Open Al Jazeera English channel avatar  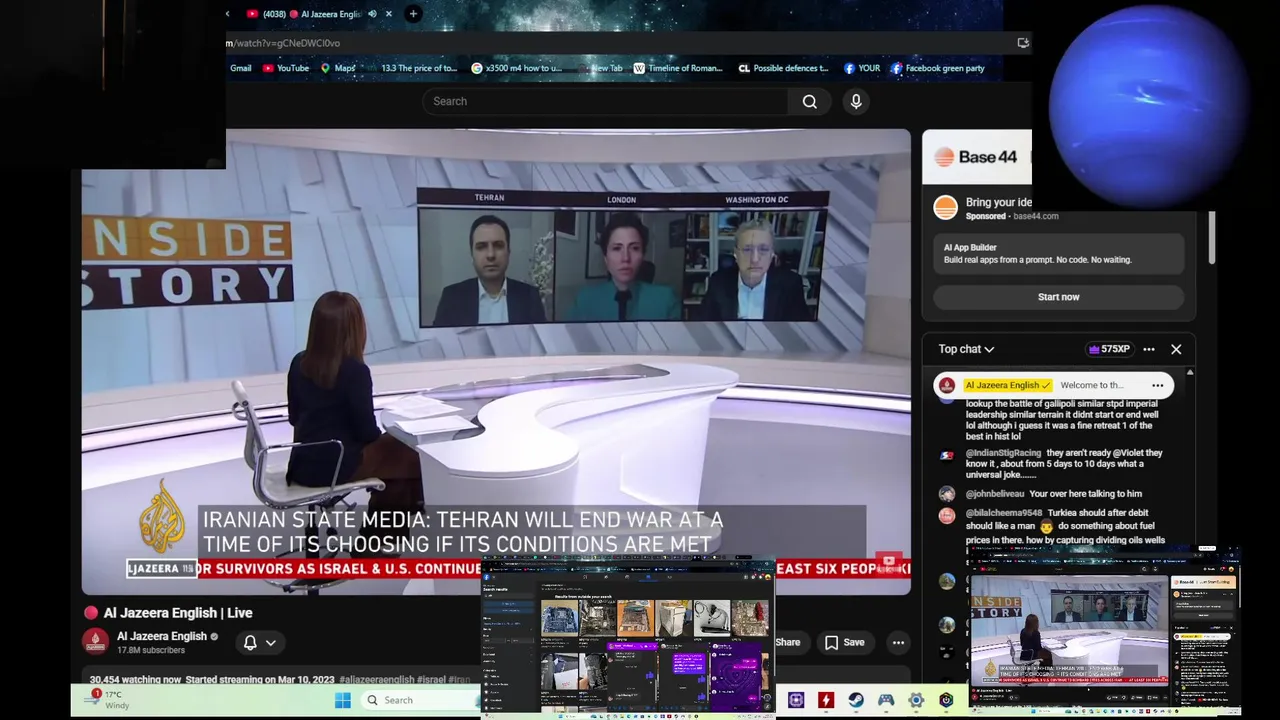96,642
